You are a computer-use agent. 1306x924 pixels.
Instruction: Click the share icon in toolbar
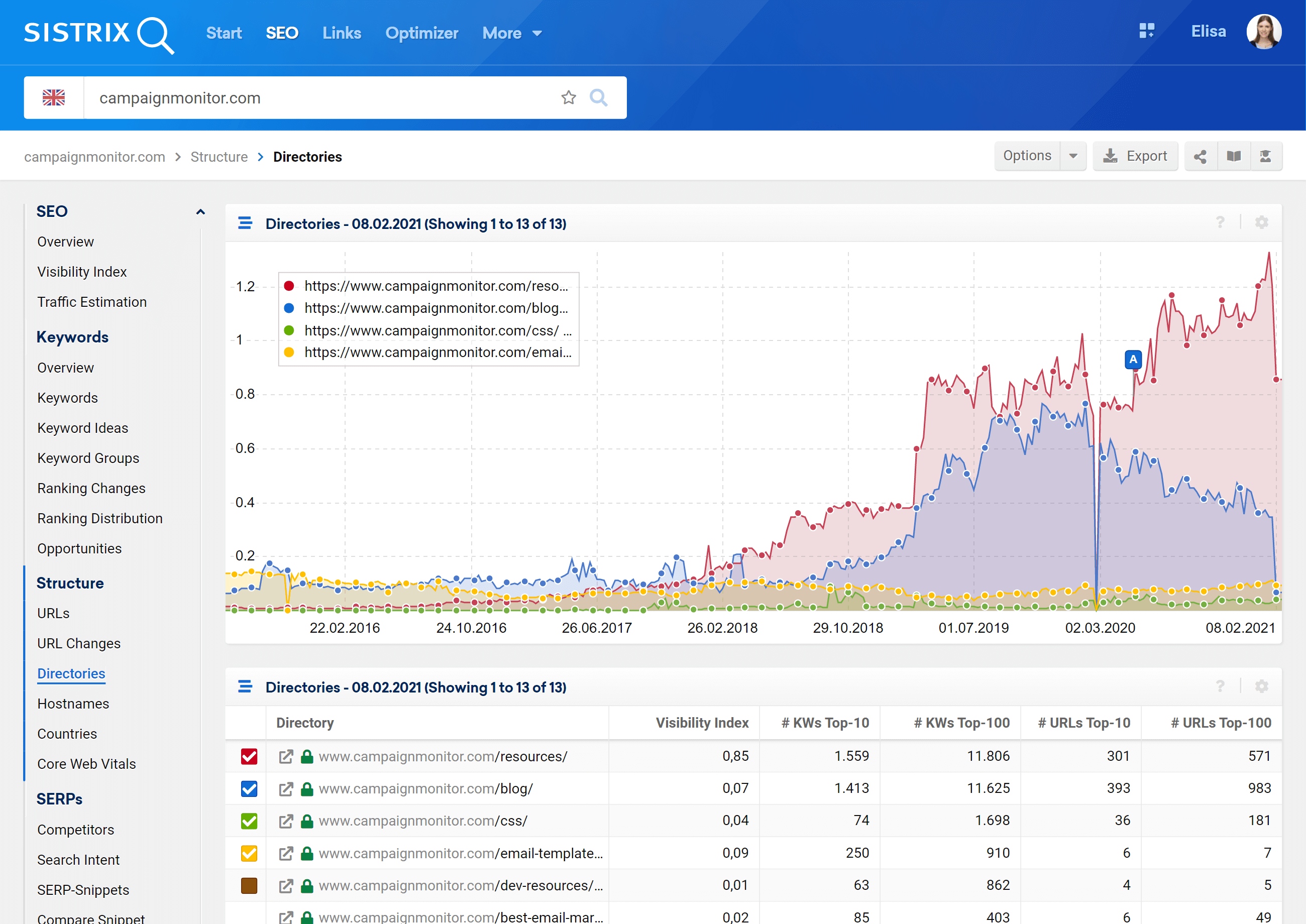click(1200, 157)
